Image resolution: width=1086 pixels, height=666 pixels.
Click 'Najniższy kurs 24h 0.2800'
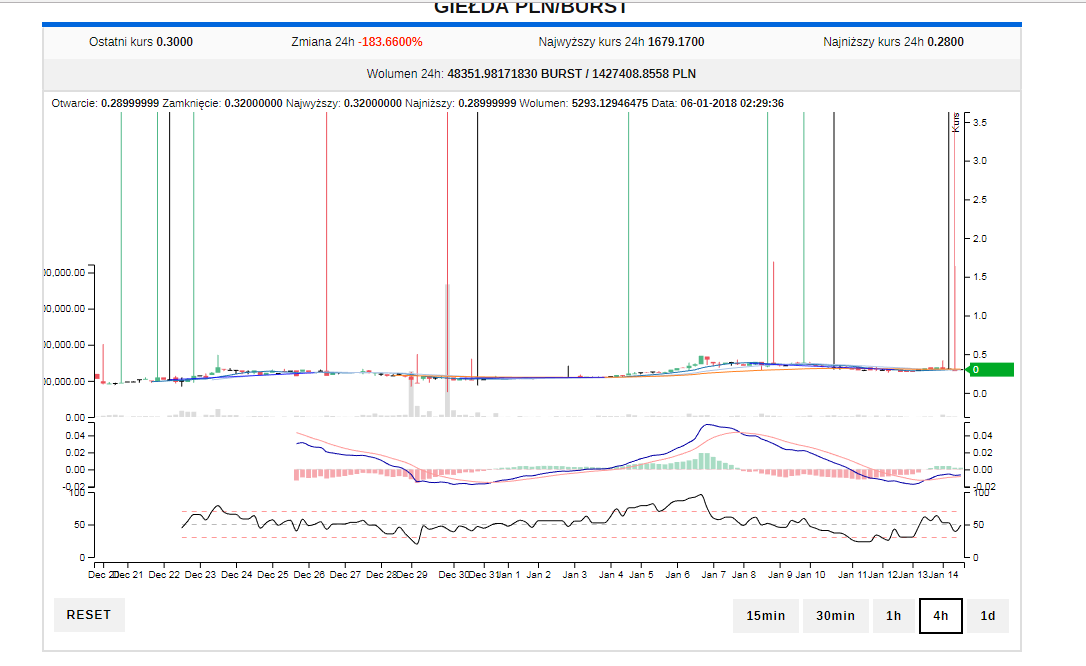coord(893,42)
